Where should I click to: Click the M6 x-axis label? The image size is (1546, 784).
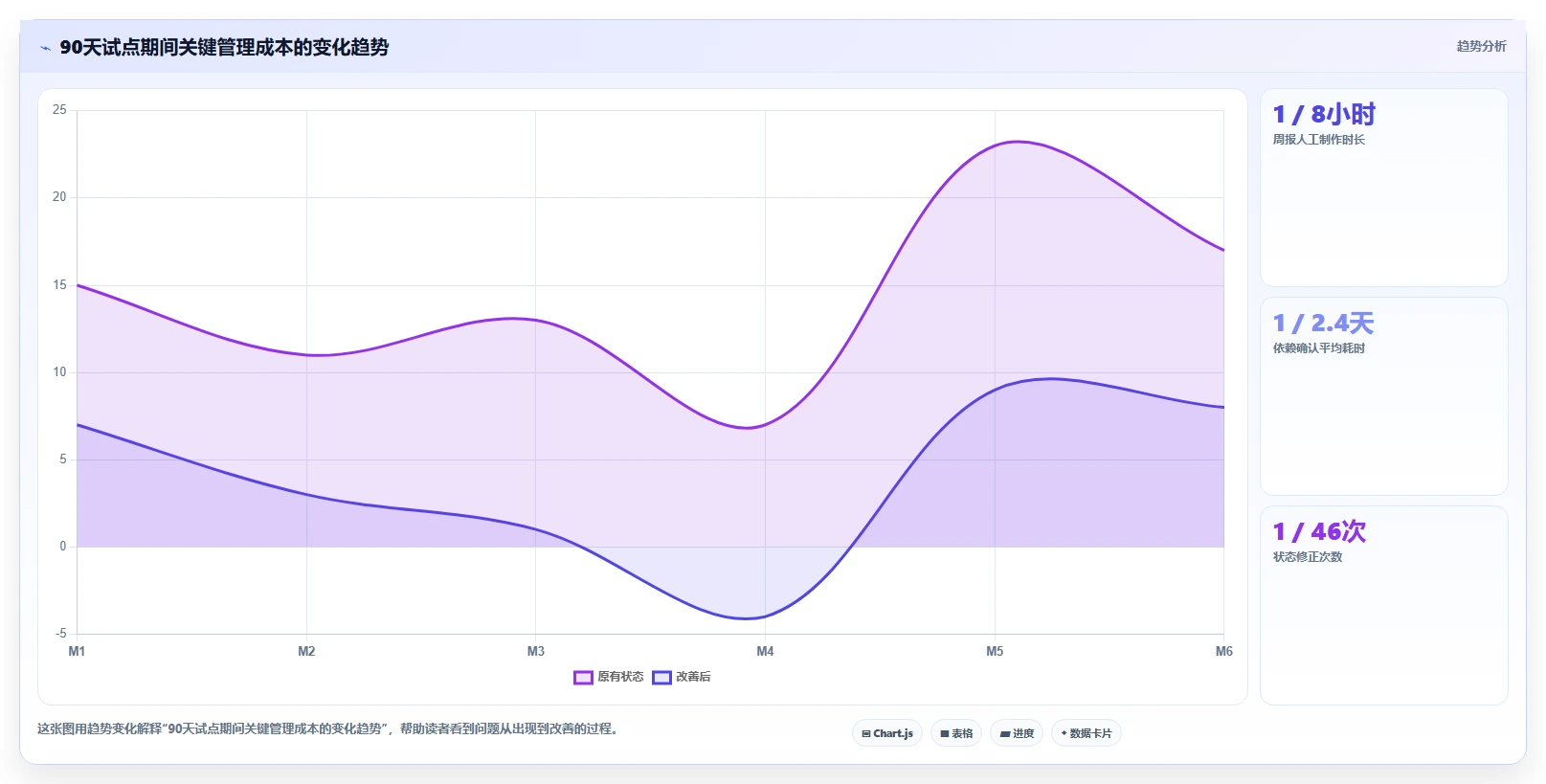[x=1224, y=651]
